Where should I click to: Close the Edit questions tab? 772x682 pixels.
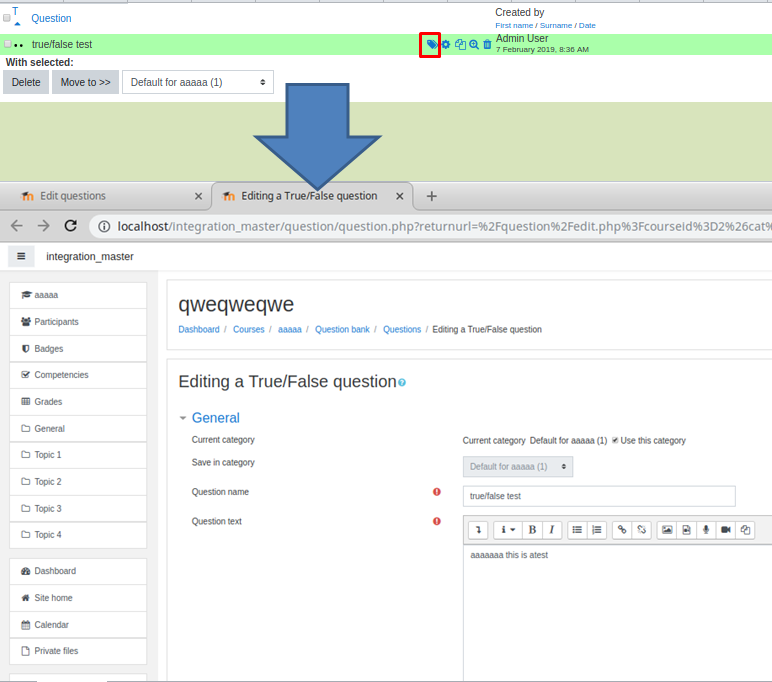tap(198, 196)
